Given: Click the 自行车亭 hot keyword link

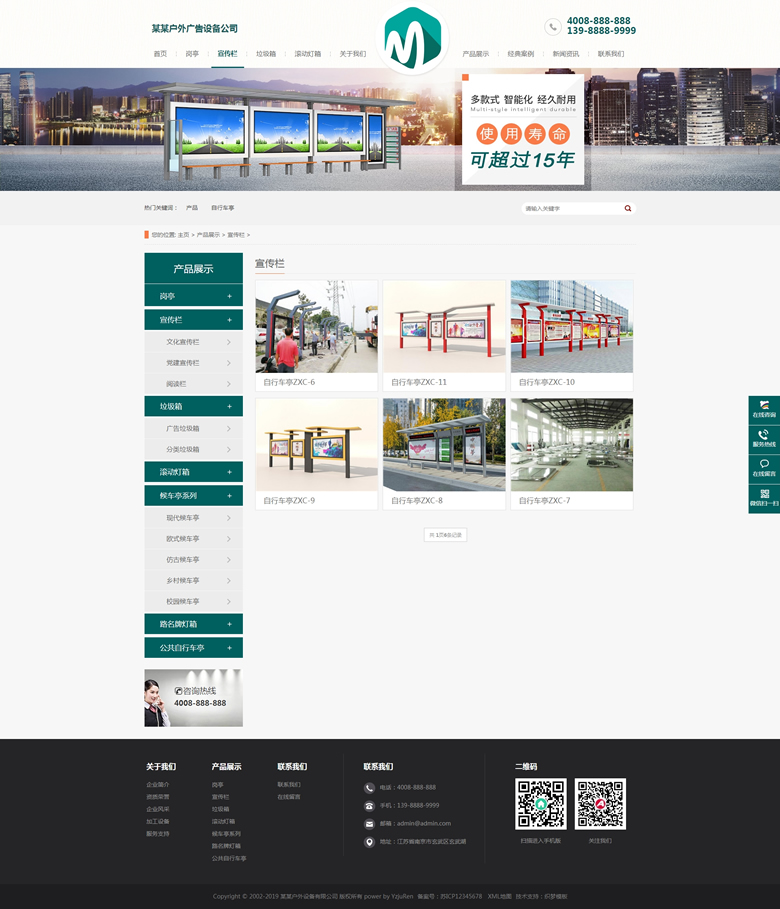Looking at the screenshot, I should pos(222,208).
